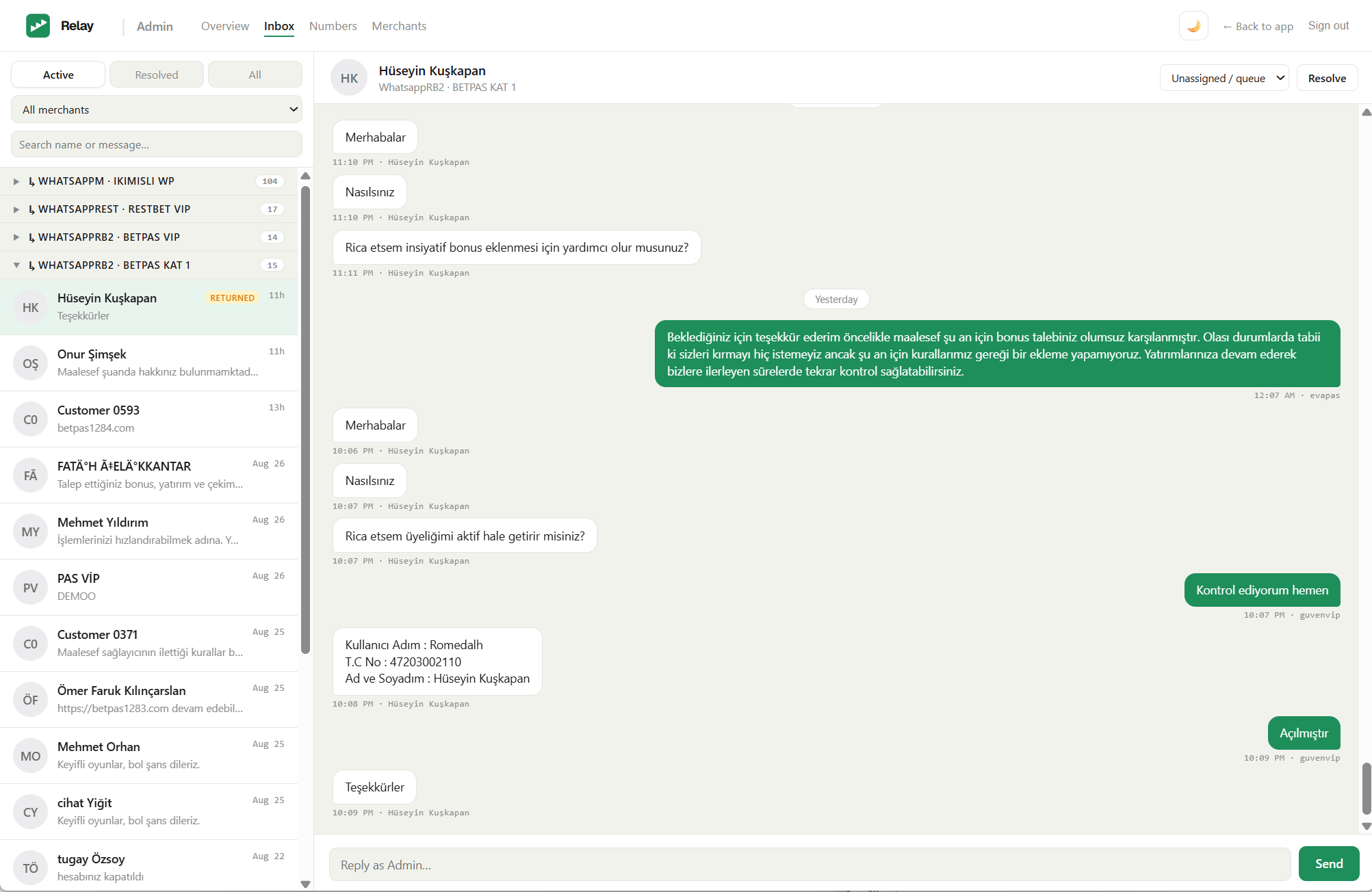Switch to the Resolved filter tab
Screen dimensions: 1372x892
(157, 75)
